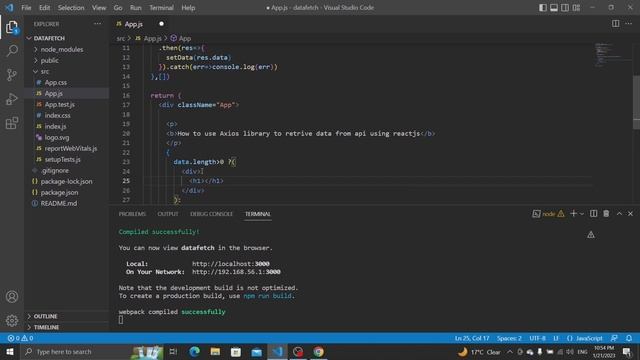The width and height of the screenshot is (640, 360).
Task: Open the new terminal launch profile dropdown
Action: (x=582, y=213)
